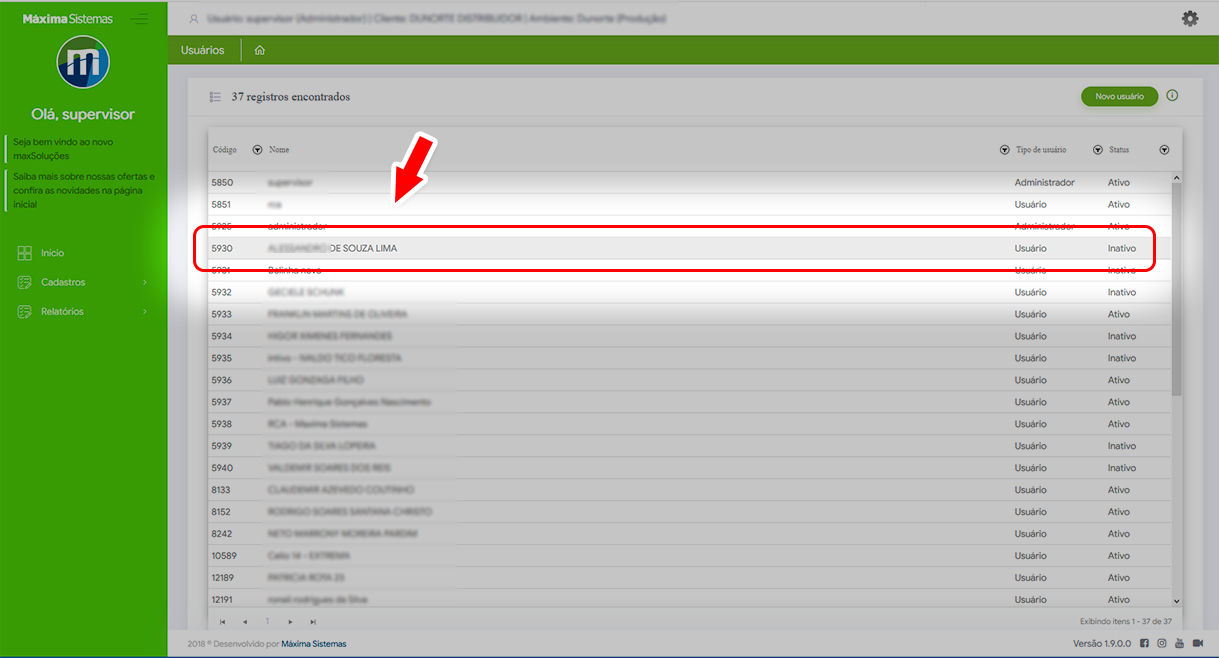Viewport: 1219px width, 658px height.
Task: Click code 5934 cell
Action: (x=222, y=336)
